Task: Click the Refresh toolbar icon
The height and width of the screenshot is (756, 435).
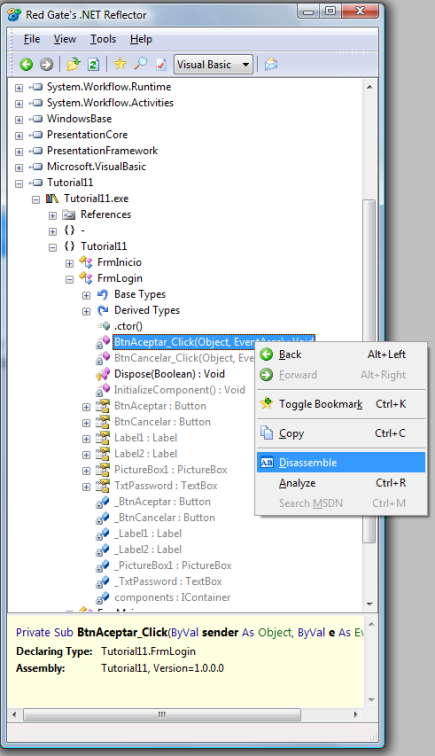Action: coord(93,64)
